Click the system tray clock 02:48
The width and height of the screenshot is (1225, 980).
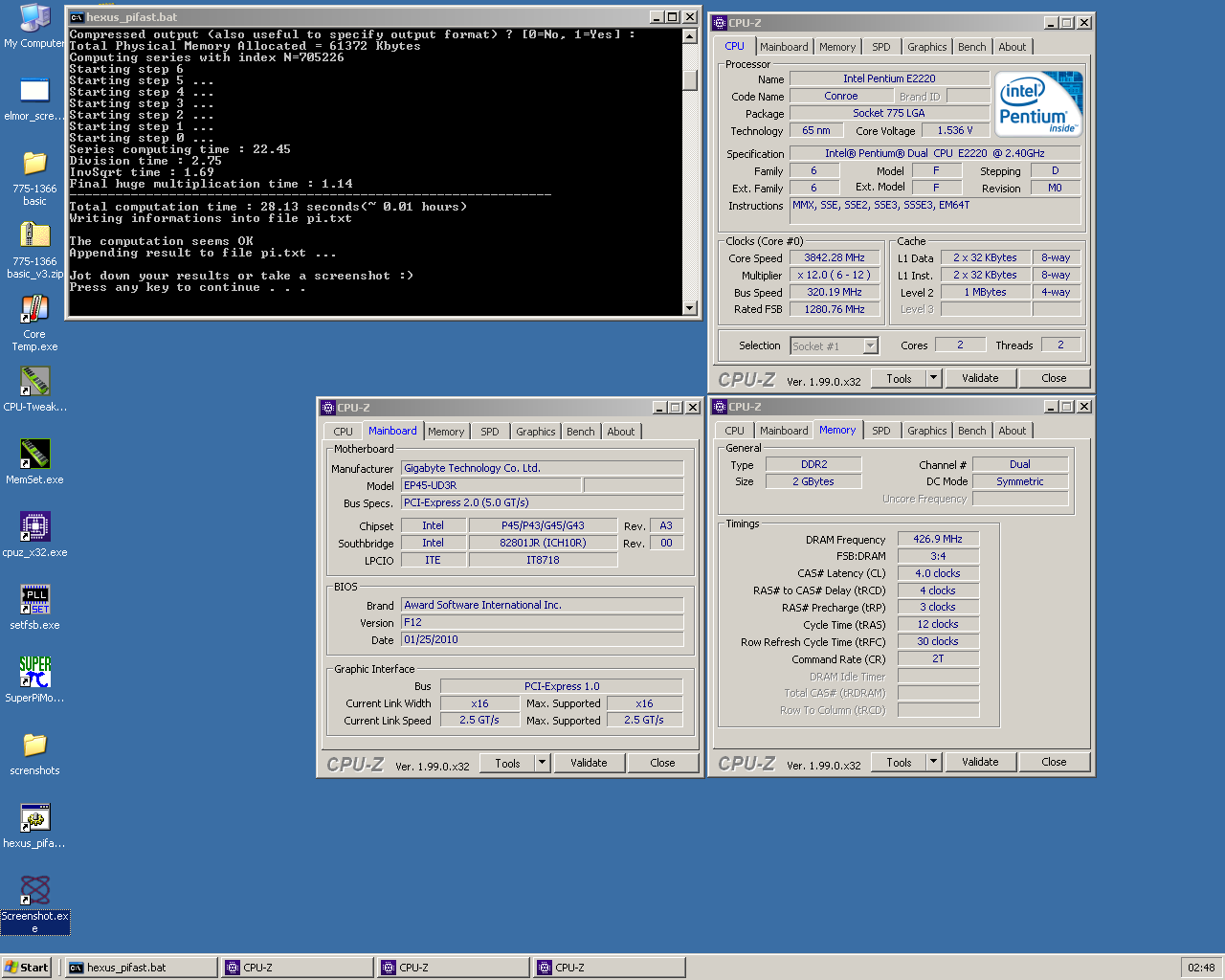point(1201,968)
